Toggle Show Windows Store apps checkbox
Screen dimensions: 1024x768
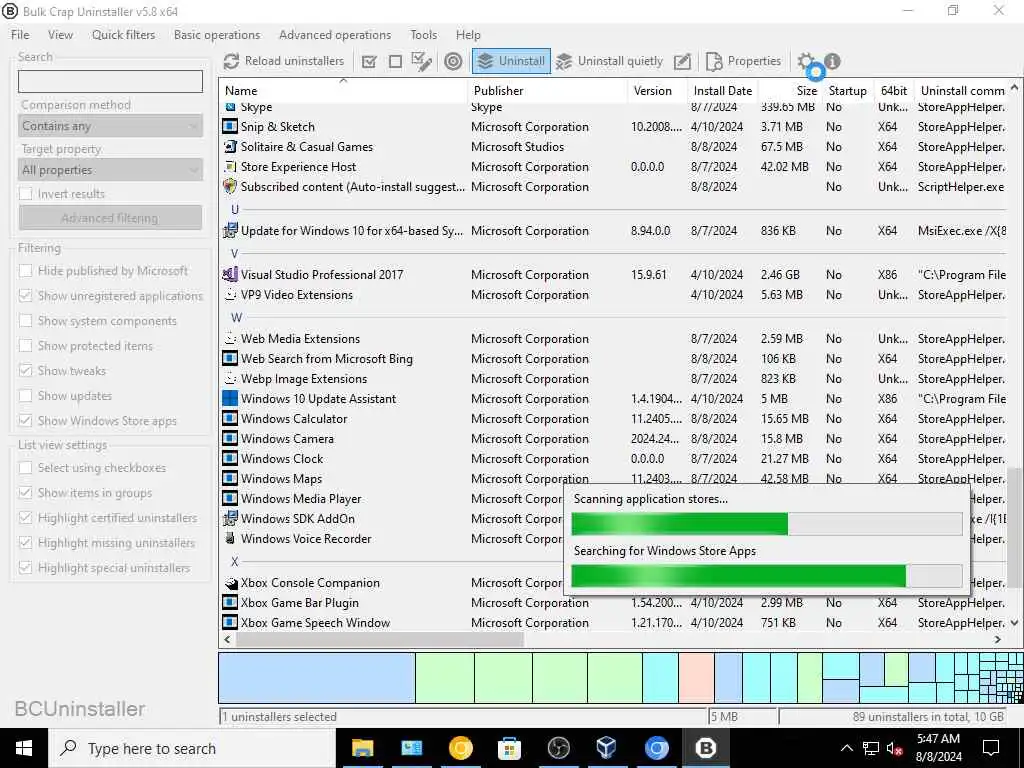(x=25, y=421)
